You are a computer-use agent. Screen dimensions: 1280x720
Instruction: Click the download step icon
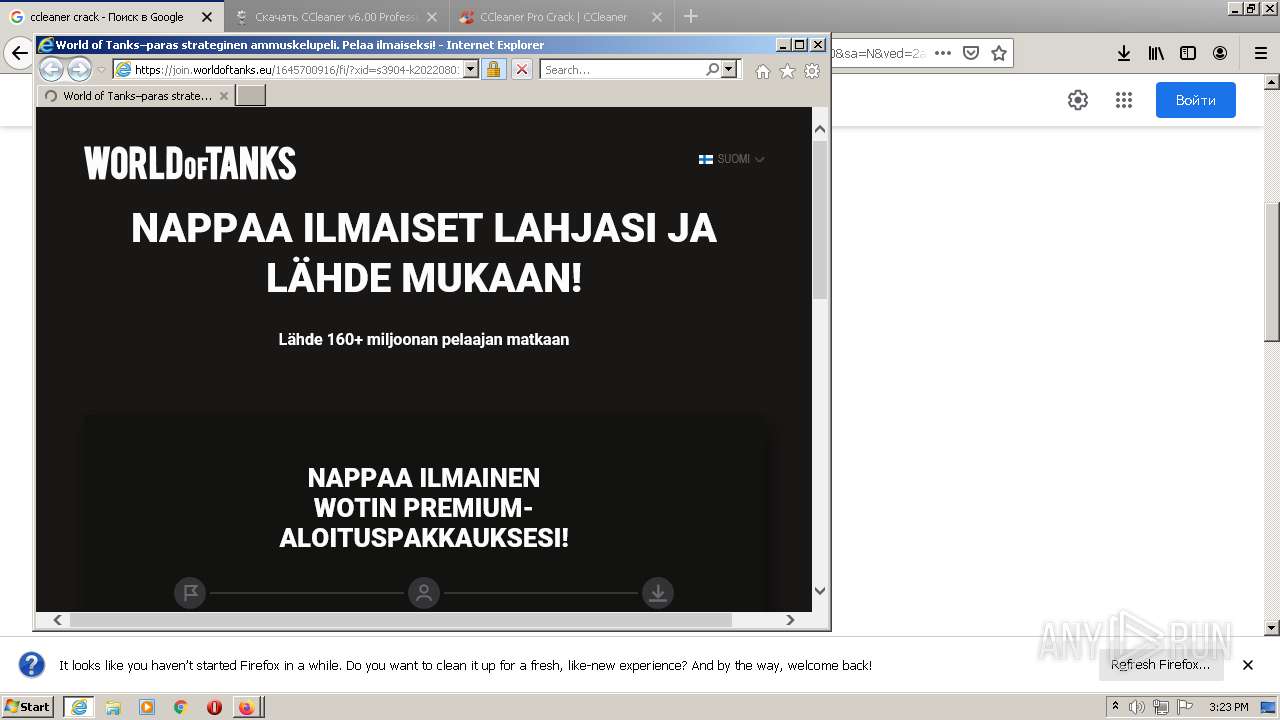(x=658, y=593)
